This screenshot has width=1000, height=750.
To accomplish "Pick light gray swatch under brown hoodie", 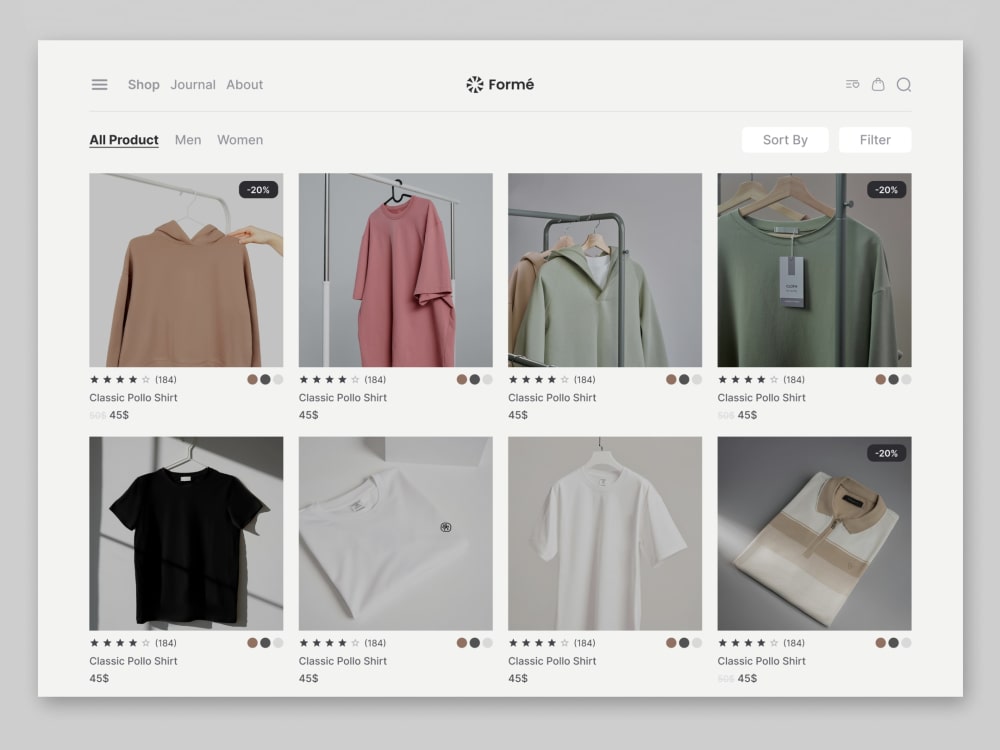I will [278, 379].
